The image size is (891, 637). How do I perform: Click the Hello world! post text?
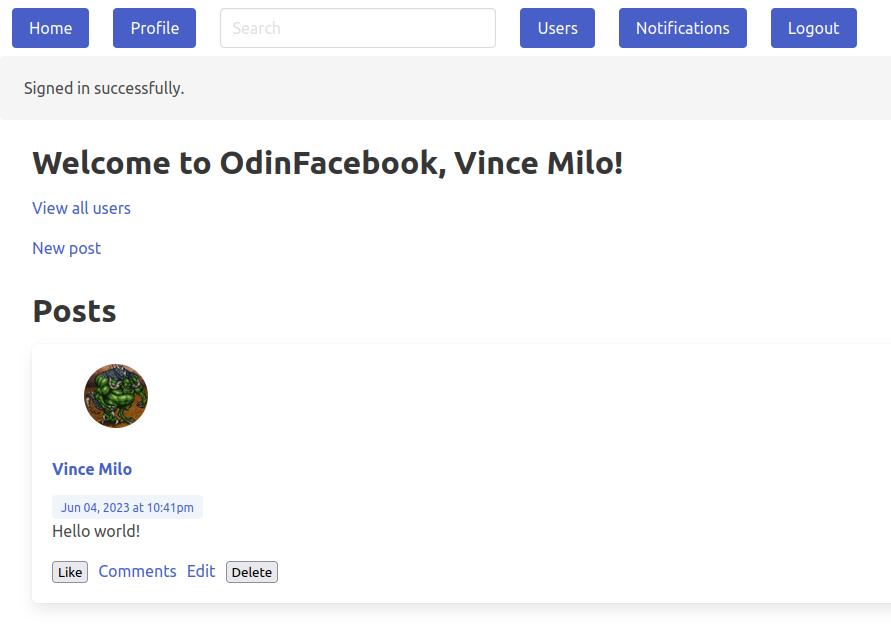pos(96,531)
